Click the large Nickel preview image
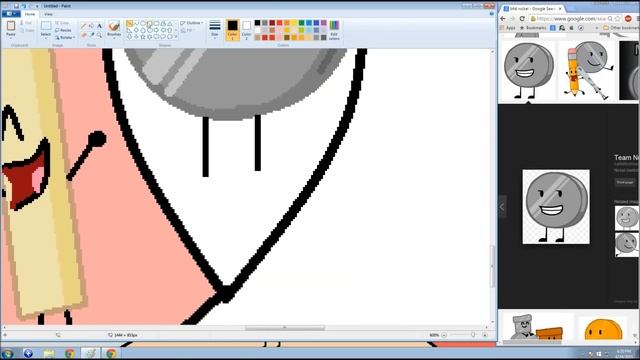The width and height of the screenshot is (640, 360). (556, 207)
